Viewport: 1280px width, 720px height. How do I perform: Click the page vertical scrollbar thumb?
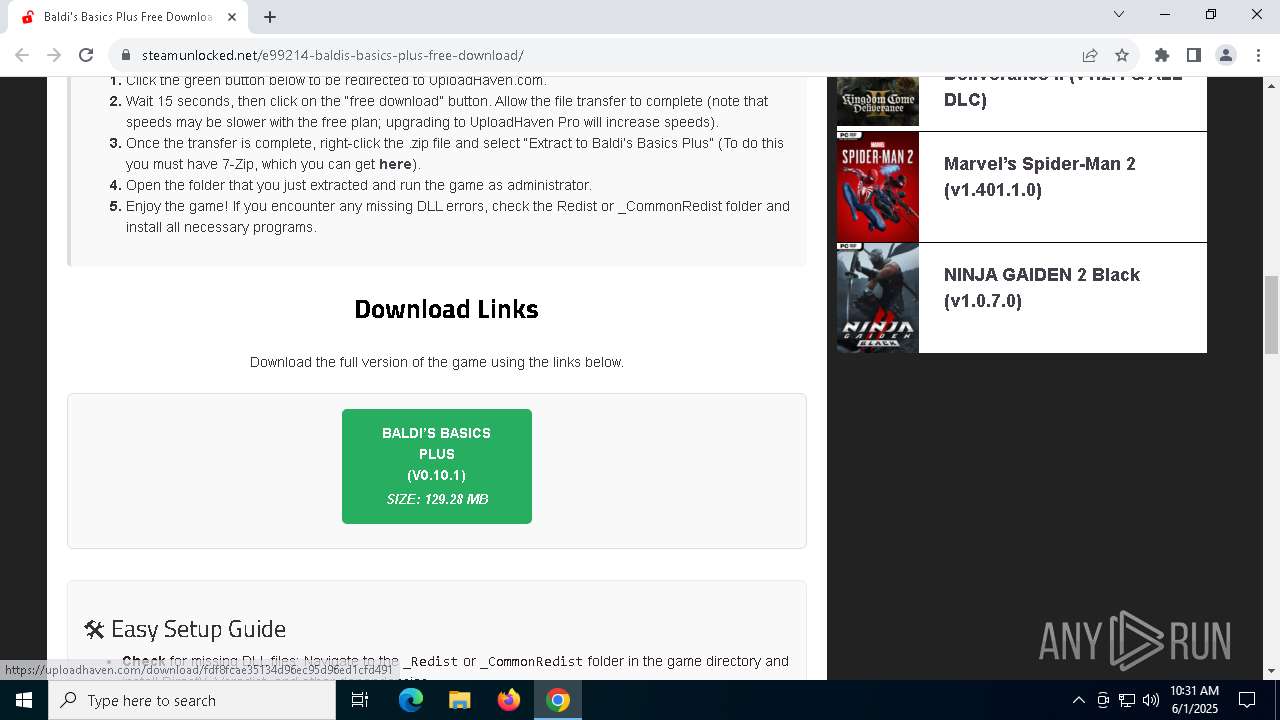point(1271,315)
